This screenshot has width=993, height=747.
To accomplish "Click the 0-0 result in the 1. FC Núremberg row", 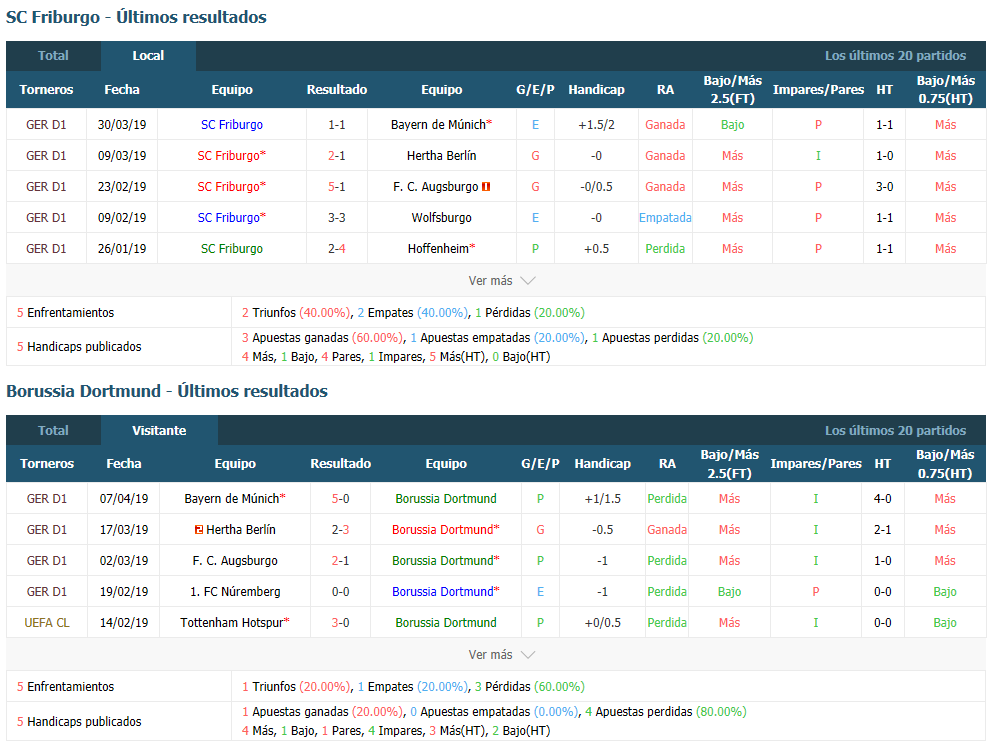I will tap(341, 592).
